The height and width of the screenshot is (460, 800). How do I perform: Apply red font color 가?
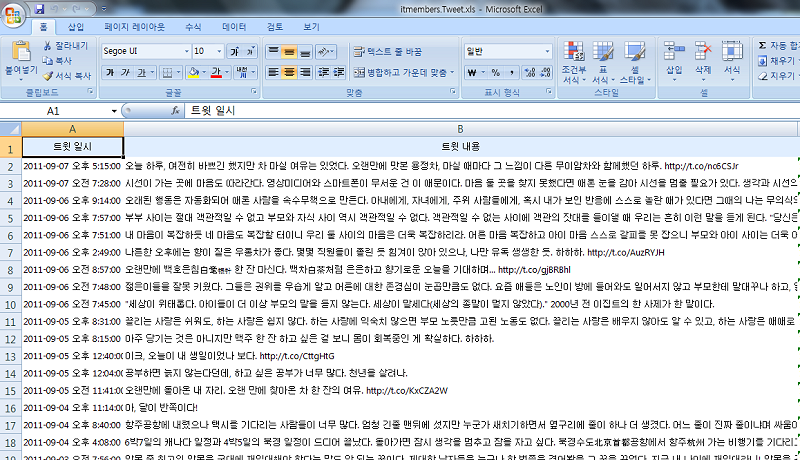(216, 73)
